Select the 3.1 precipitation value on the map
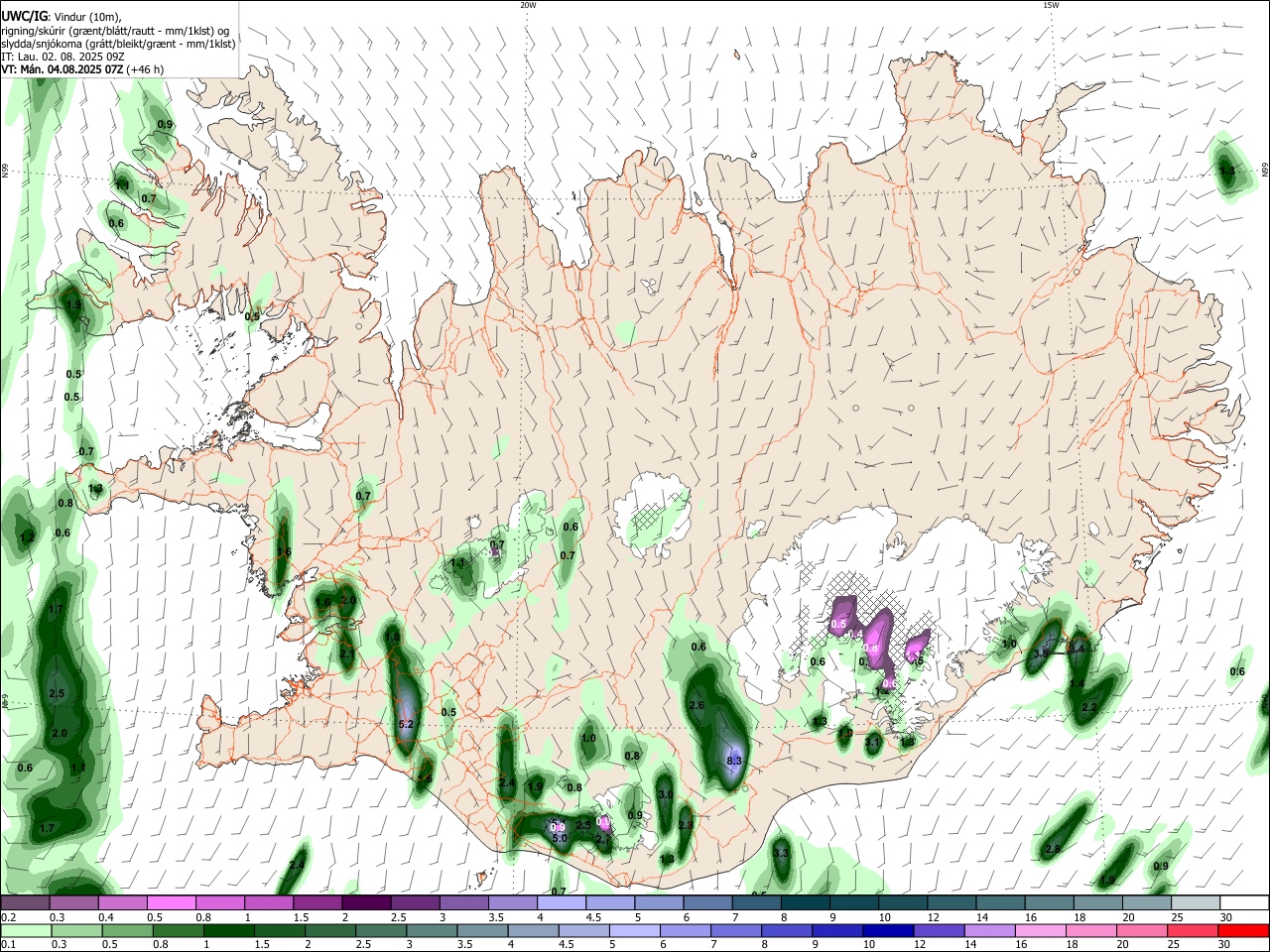Image resolution: width=1270 pixels, height=952 pixels. [872, 742]
